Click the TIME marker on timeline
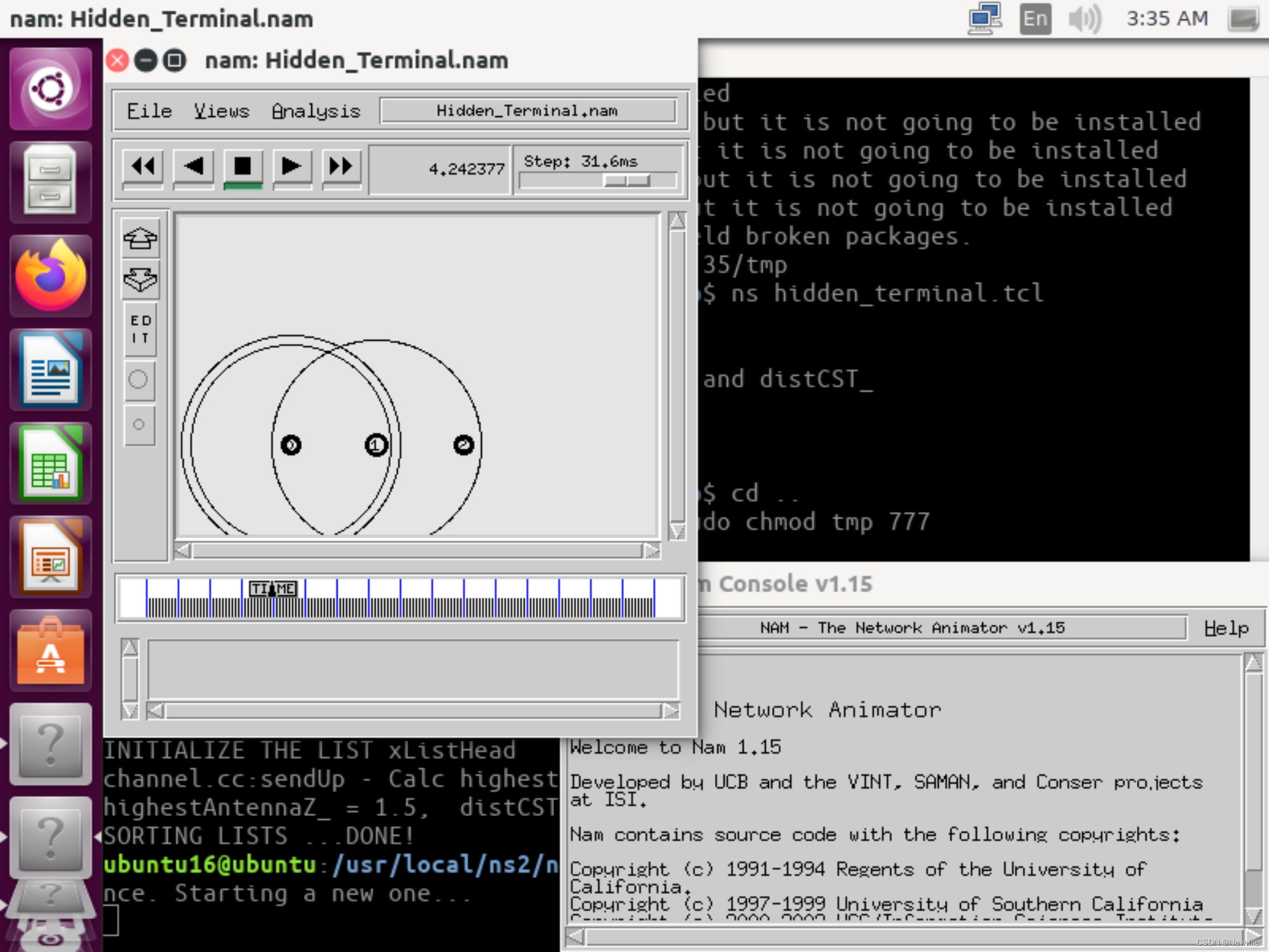Viewport: 1269px width, 952px height. coord(273,589)
